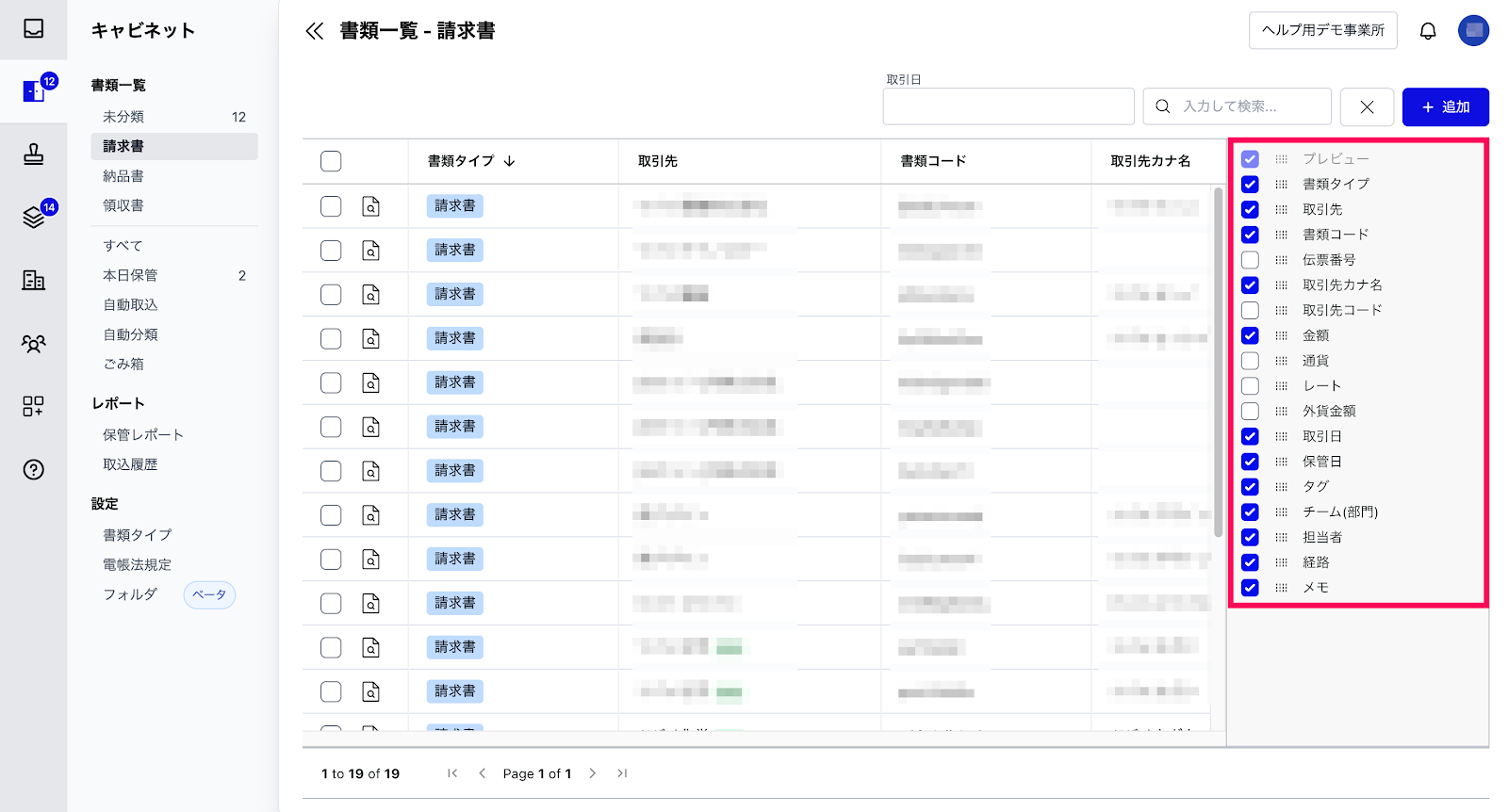Click the 入力して検索 search field

click(1238, 107)
